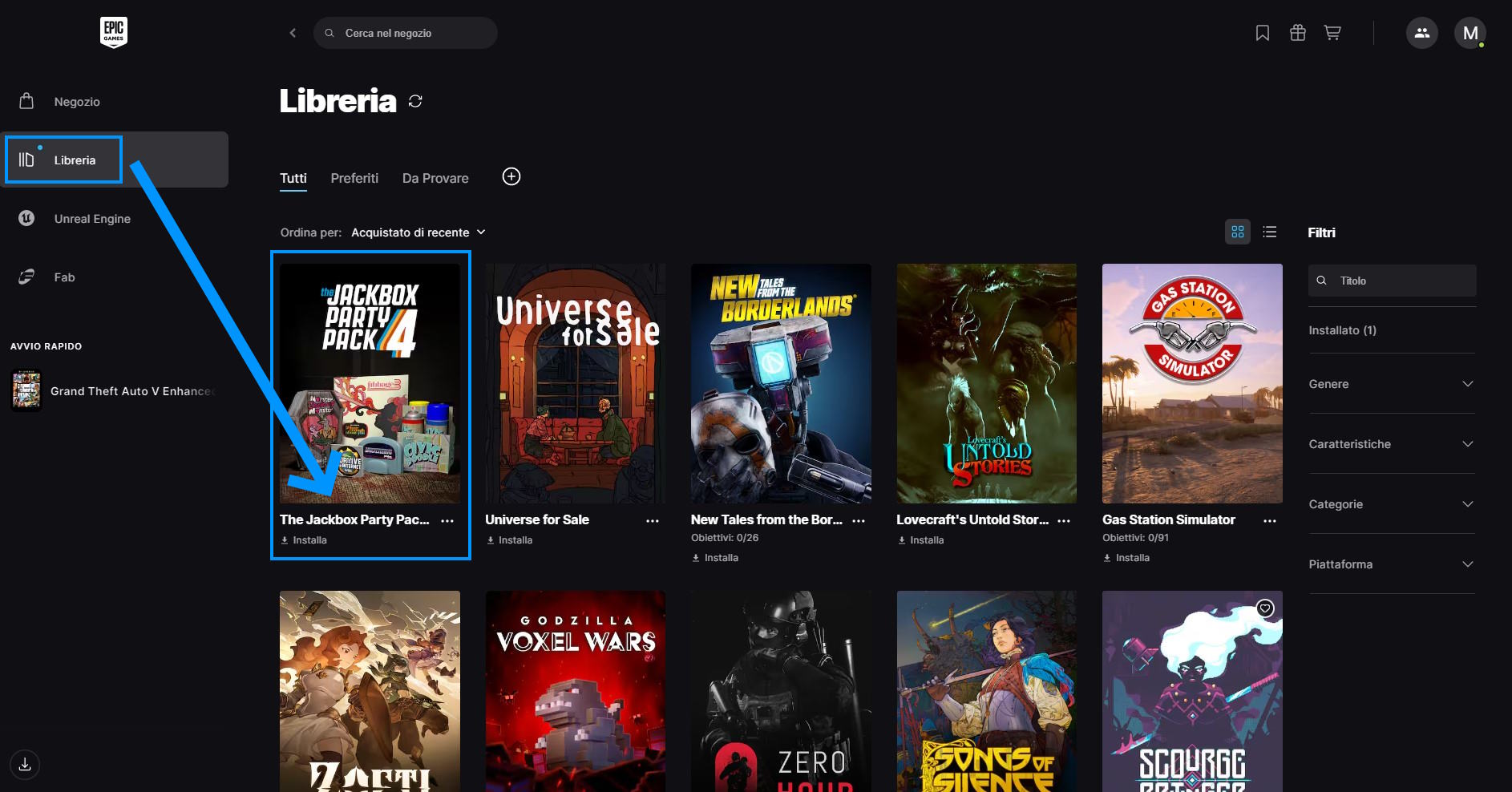
Task: Refresh the Libreria with the reload icon
Action: 415,101
